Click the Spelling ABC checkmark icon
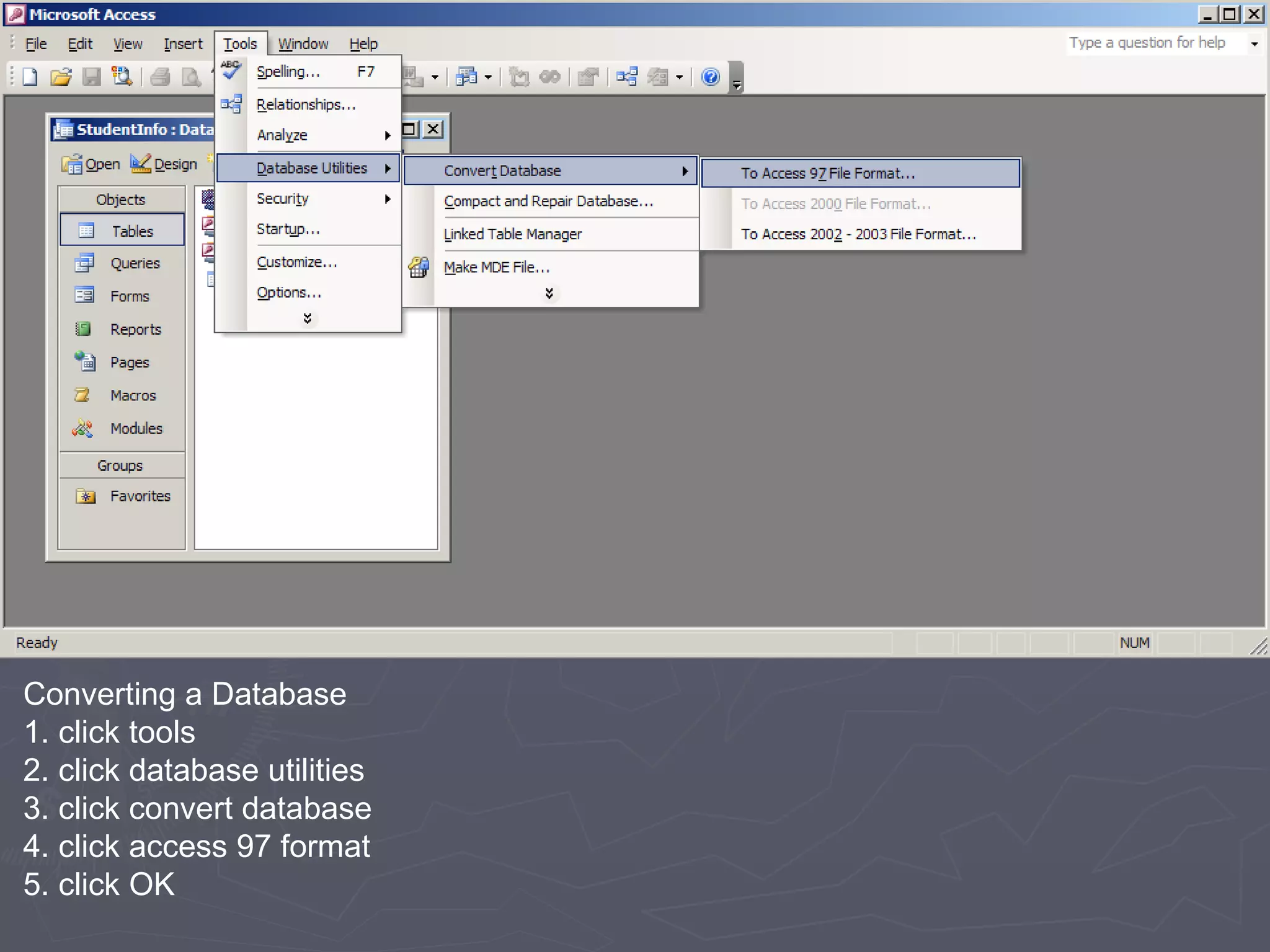The width and height of the screenshot is (1270, 952). coord(231,70)
